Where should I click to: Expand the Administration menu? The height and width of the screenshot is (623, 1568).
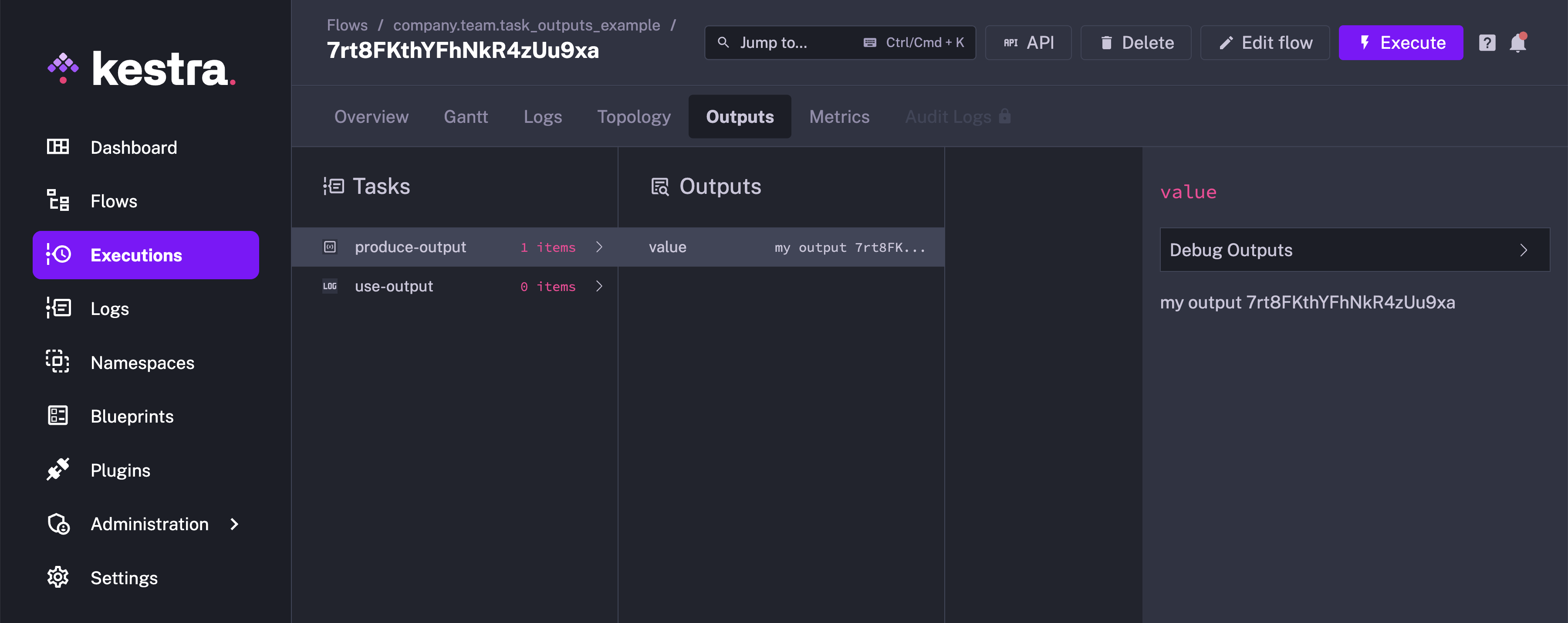[x=149, y=524]
